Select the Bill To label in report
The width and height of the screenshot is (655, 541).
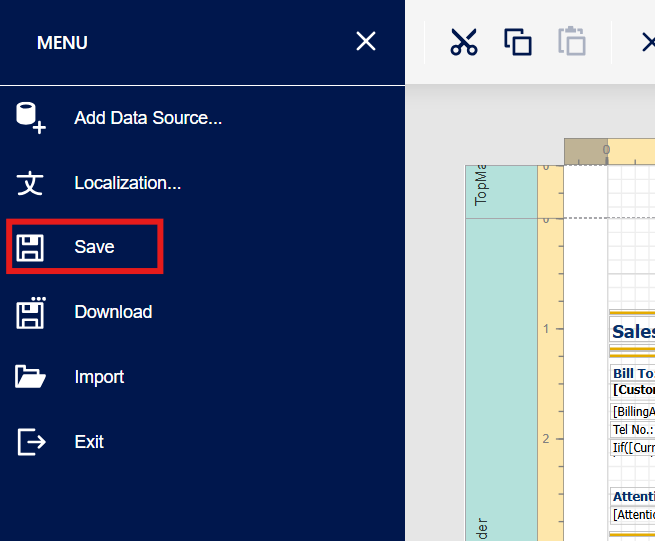click(x=632, y=373)
